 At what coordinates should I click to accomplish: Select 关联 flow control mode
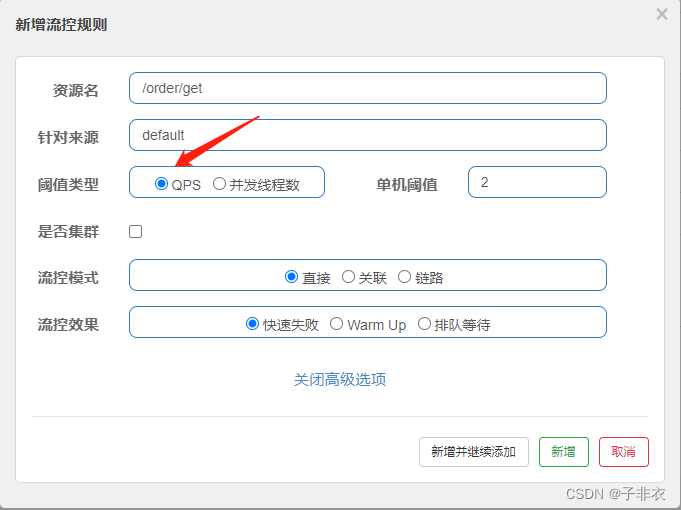coord(348,277)
